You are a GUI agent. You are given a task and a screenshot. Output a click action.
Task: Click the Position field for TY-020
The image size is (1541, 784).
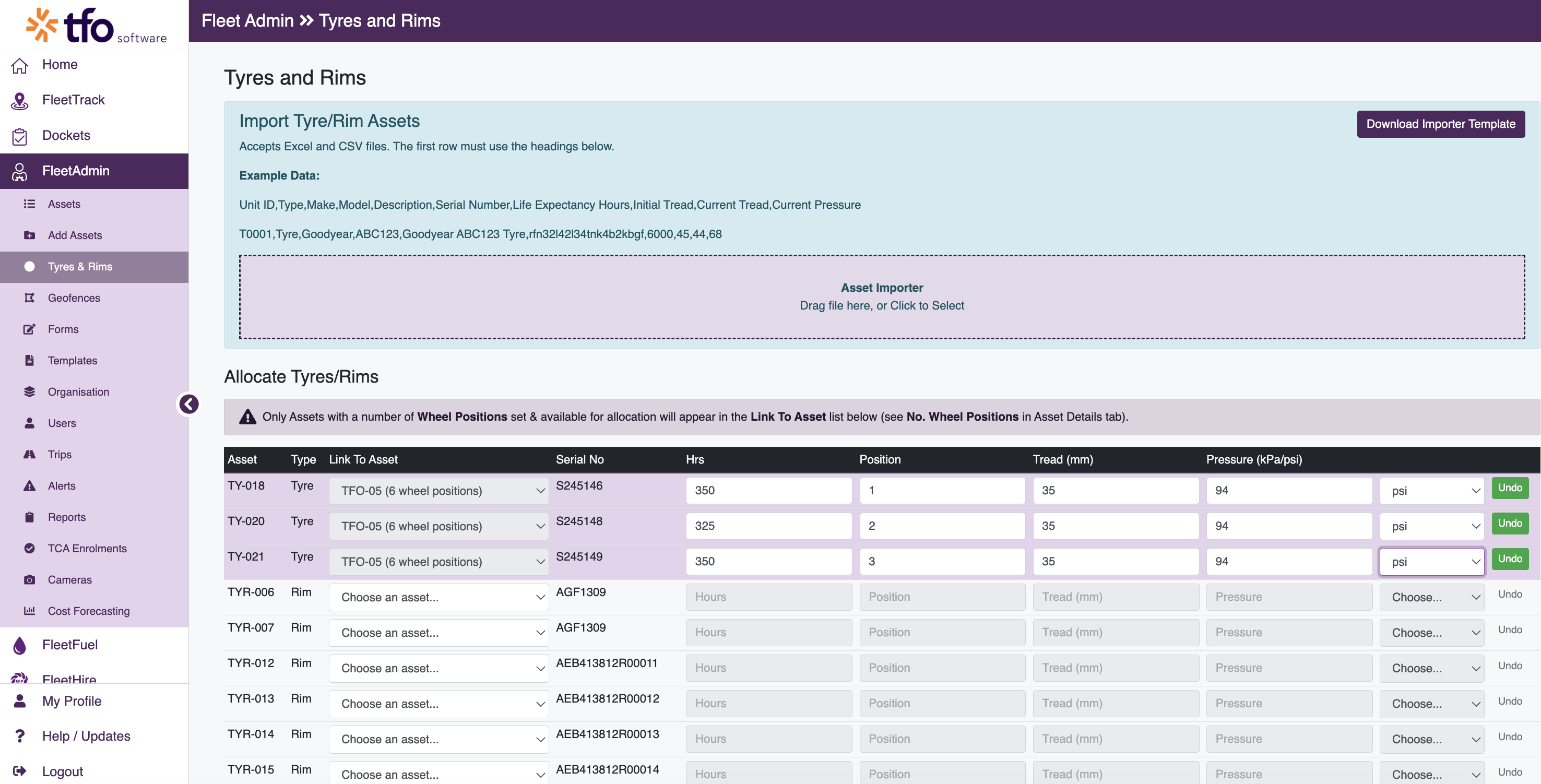click(x=942, y=526)
